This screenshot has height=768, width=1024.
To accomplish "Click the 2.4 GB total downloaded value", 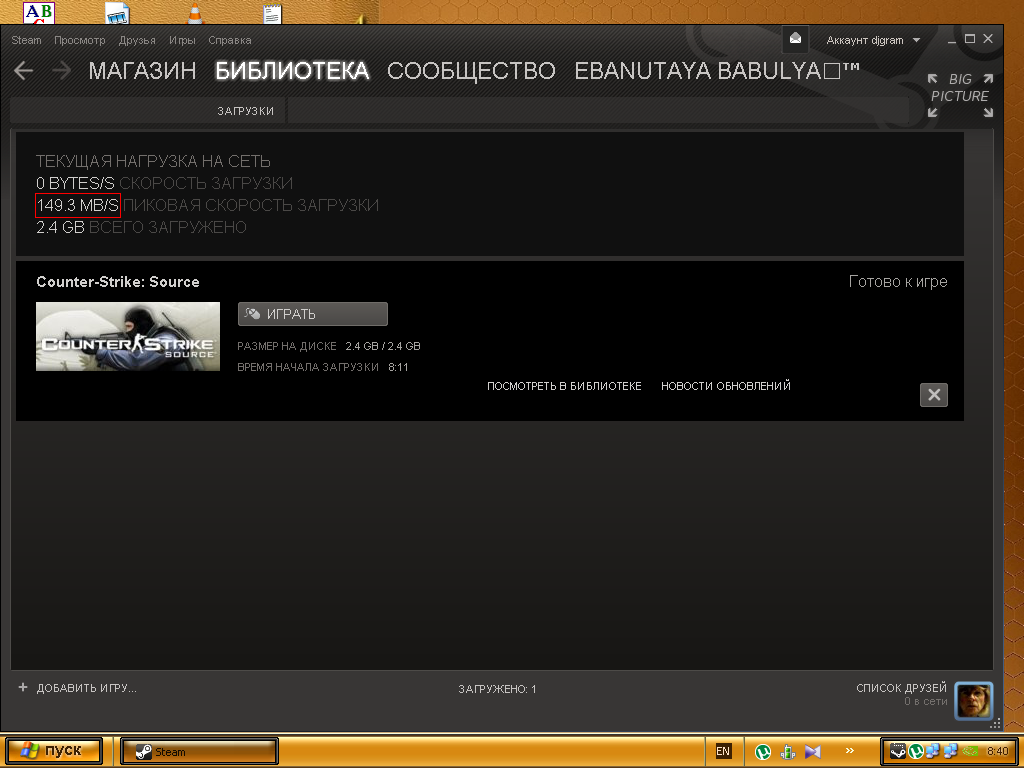I will [x=60, y=227].
